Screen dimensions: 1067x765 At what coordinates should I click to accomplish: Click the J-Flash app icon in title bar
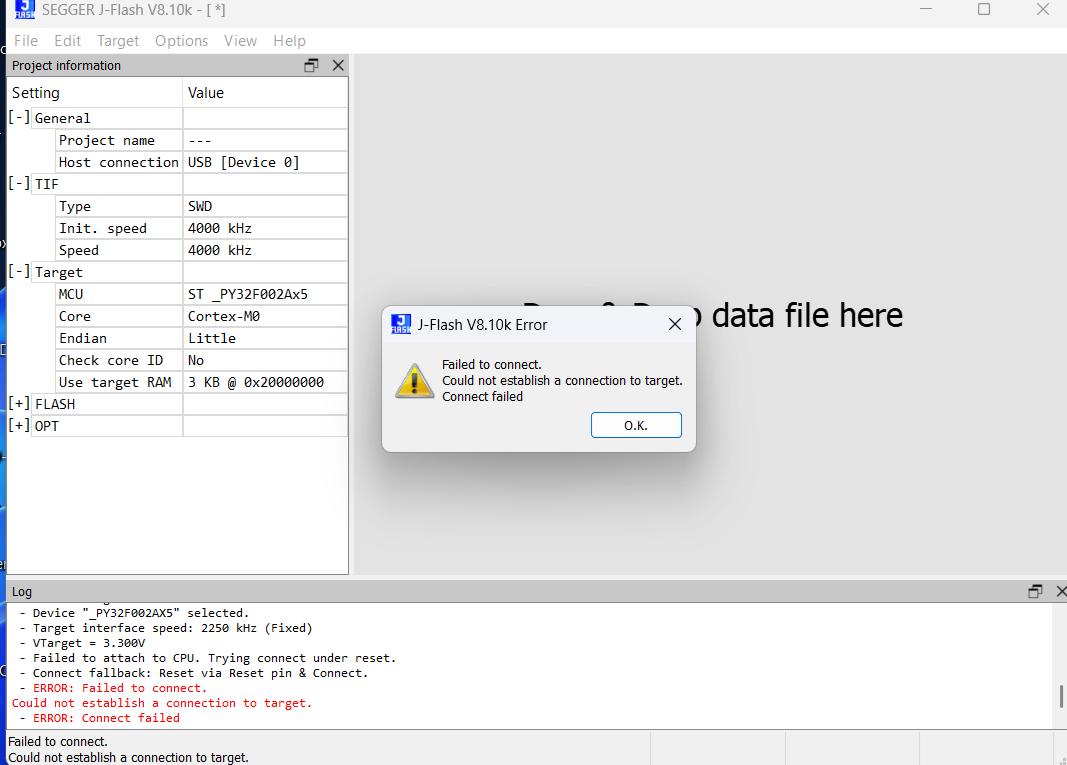[x=25, y=10]
